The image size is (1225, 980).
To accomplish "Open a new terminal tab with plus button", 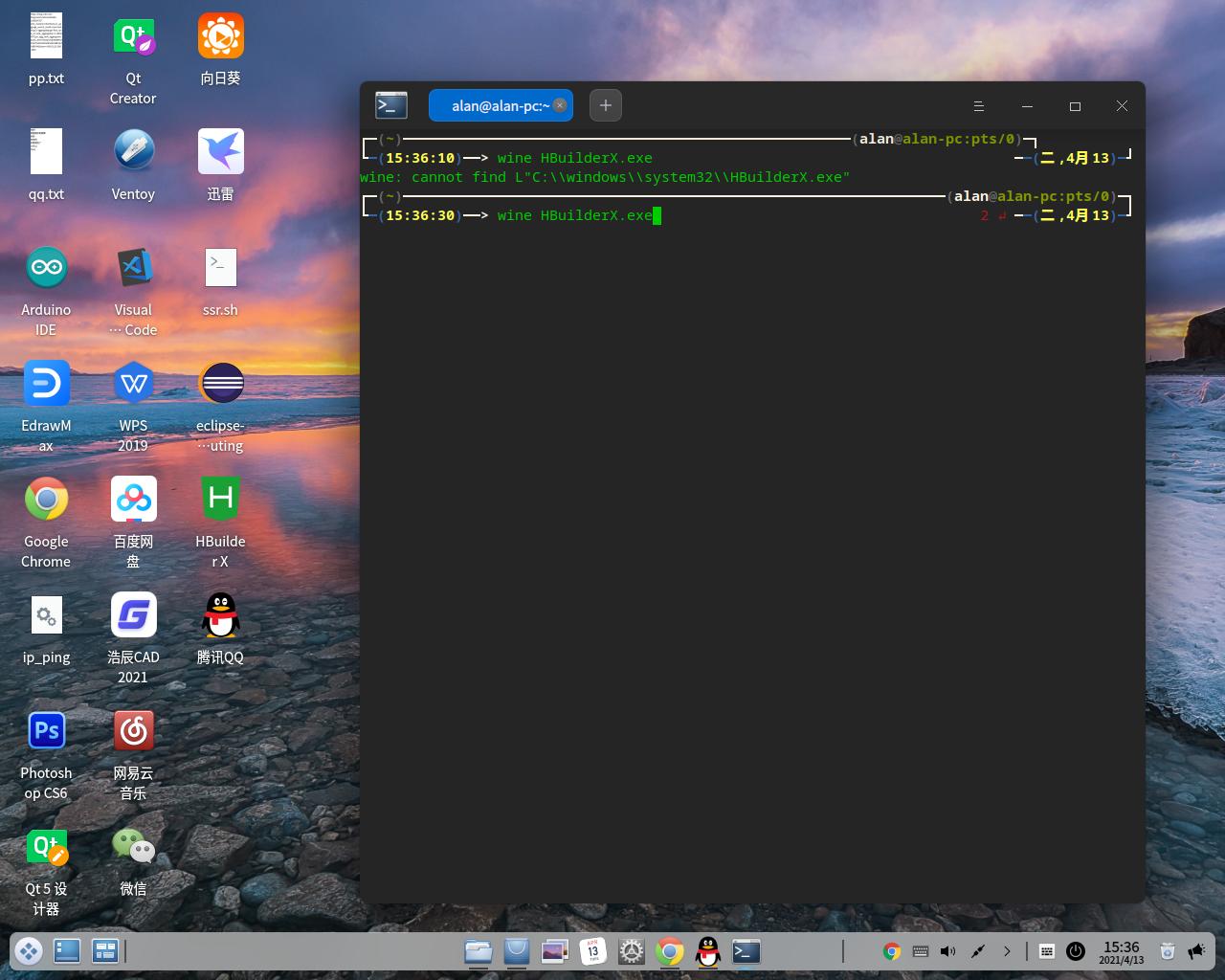I will tap(605, 105).
